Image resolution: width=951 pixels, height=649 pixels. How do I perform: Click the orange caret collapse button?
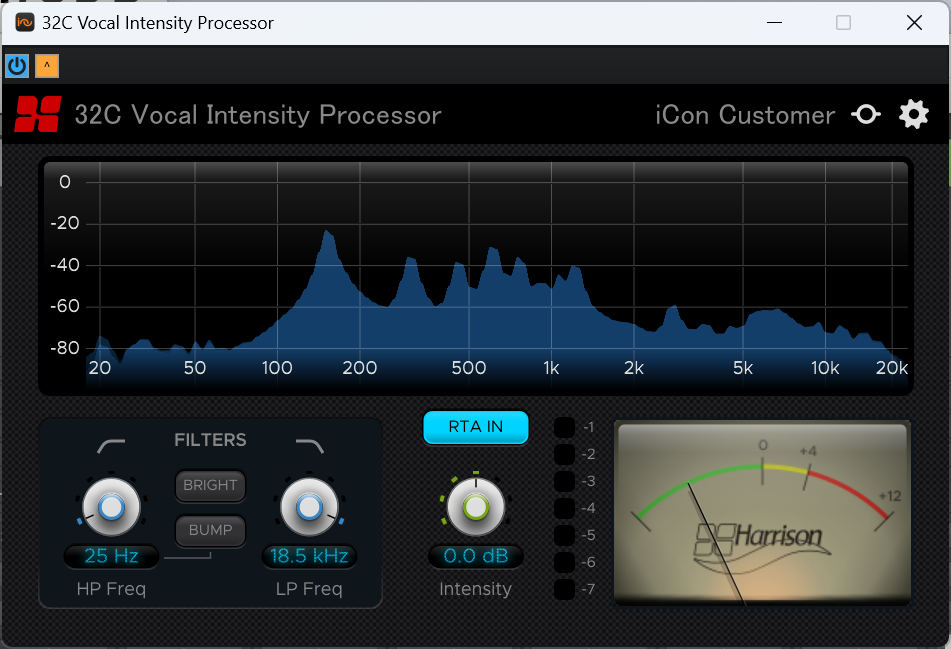coord(47,66)
